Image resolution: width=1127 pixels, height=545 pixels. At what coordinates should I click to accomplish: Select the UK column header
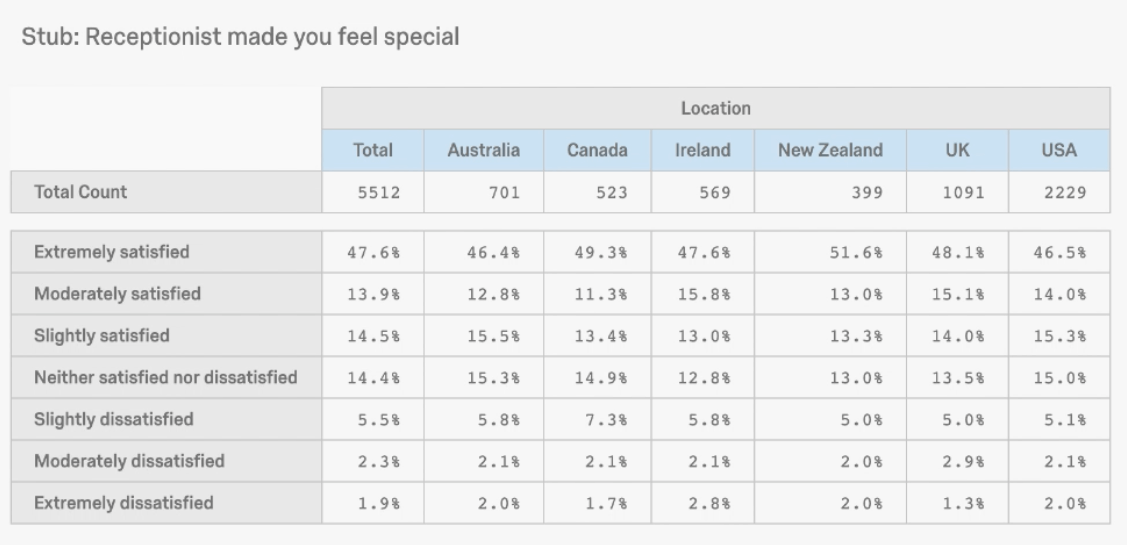coord(957,150)
